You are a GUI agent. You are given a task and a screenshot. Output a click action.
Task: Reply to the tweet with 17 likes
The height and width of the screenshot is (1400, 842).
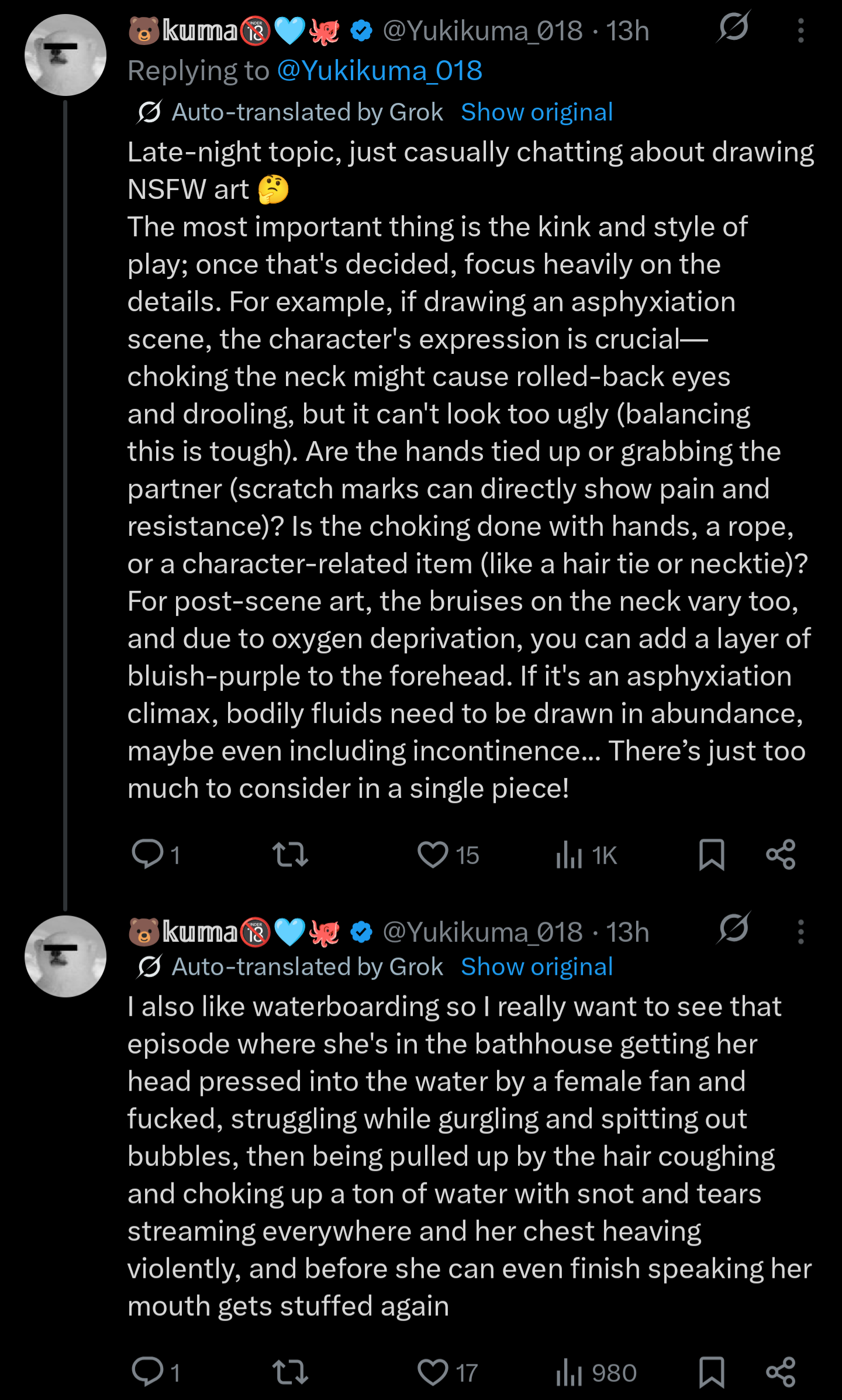point(148,1373)
